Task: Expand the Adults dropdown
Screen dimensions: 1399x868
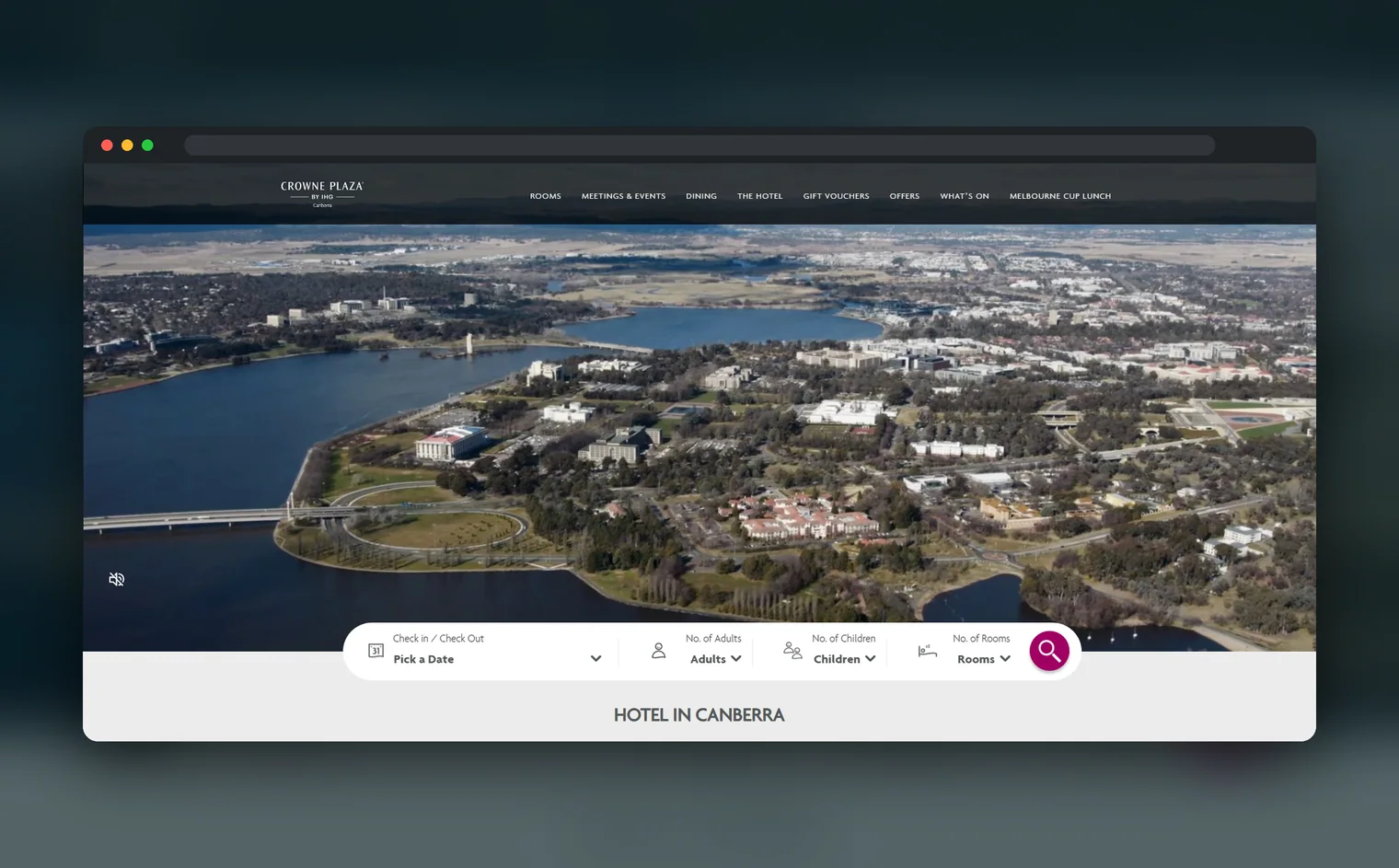Action: click(716, 659)
